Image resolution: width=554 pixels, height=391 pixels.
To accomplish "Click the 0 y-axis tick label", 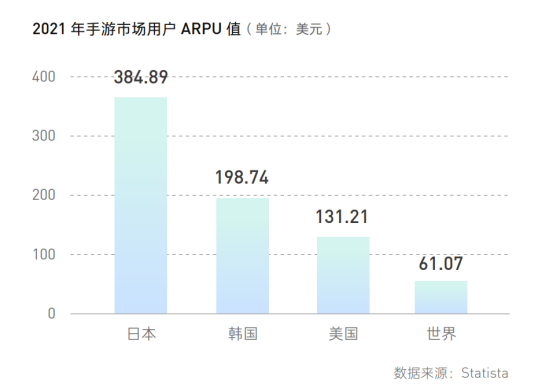I will click(52, 314).
